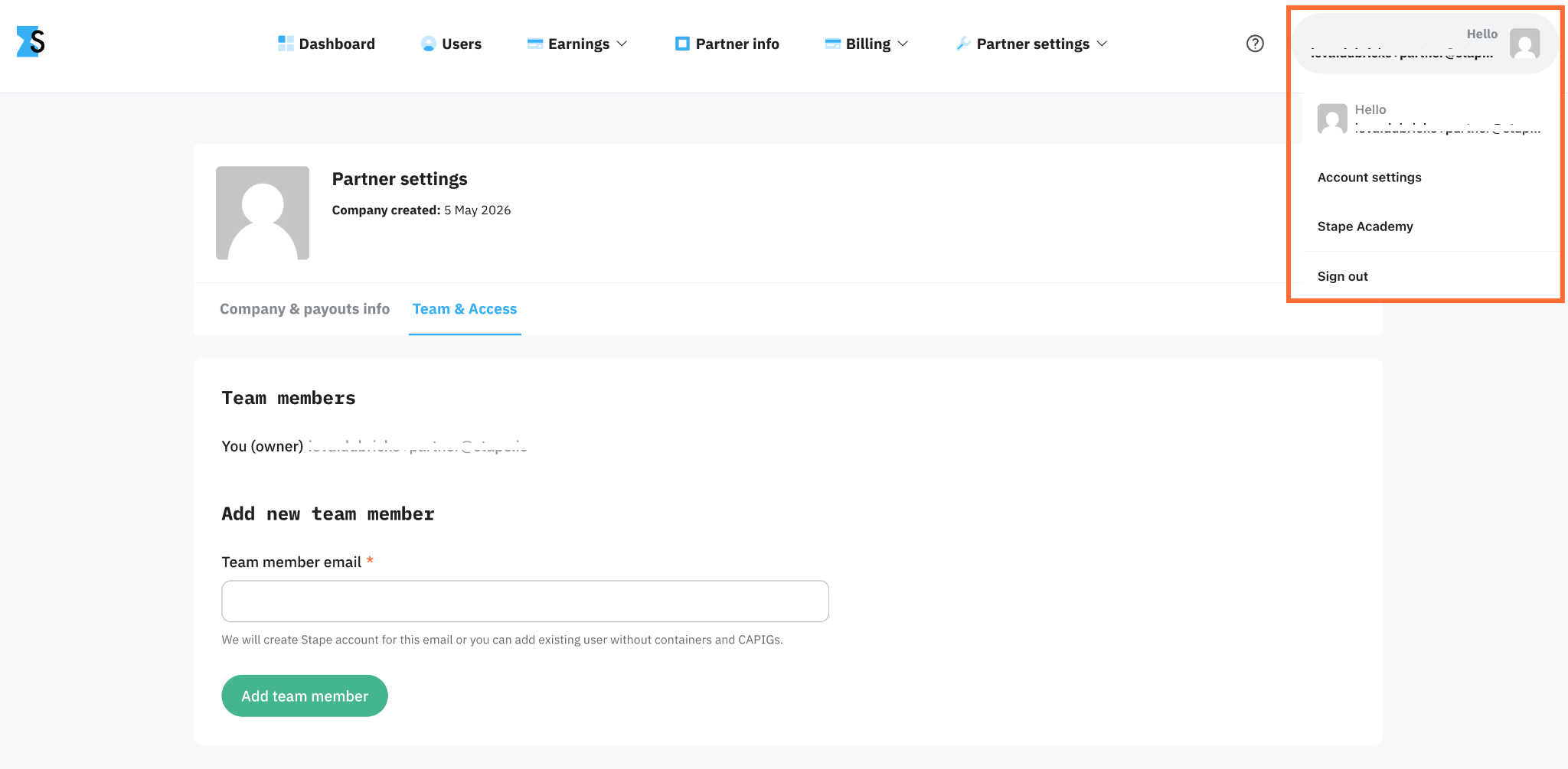Click the Partner settings menu label
This screenshot has width=1568, height=769.
(1033, 44)
